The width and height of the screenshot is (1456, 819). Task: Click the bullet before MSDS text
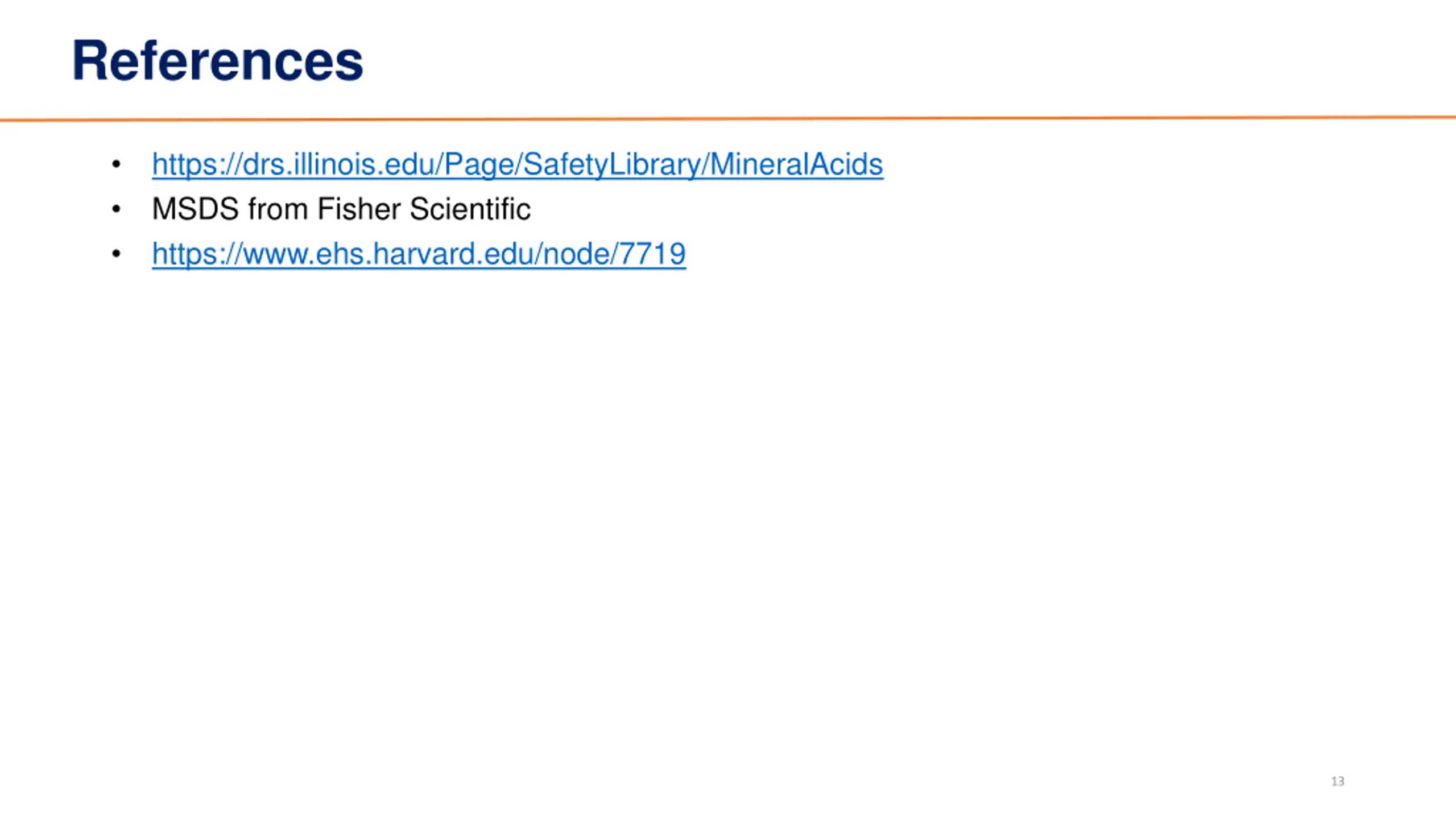[x=117, y=209]
